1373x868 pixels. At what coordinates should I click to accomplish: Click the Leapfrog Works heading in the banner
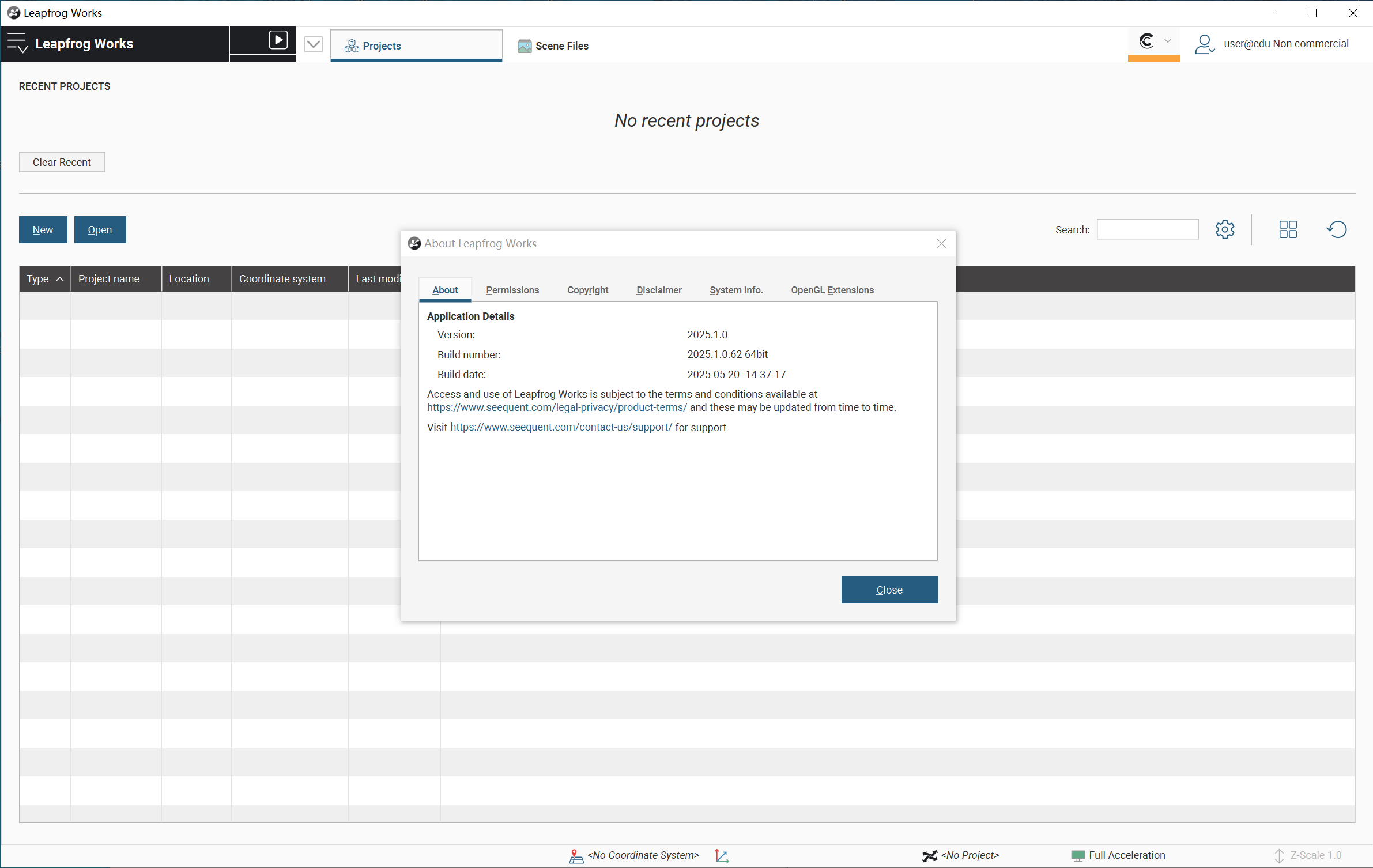(x=84, y=44)
